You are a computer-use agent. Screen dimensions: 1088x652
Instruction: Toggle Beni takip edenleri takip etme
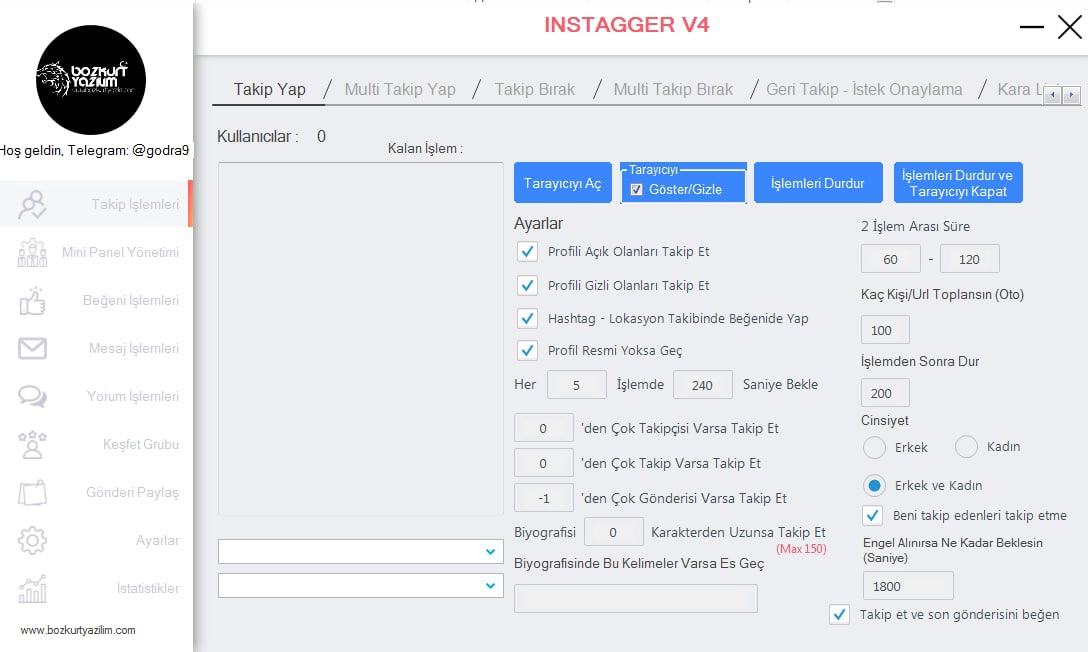click(872, 515)
